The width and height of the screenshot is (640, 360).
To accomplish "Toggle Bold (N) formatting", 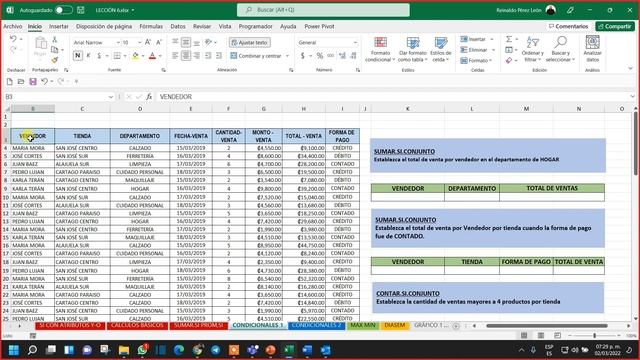I will pos(78,56).
